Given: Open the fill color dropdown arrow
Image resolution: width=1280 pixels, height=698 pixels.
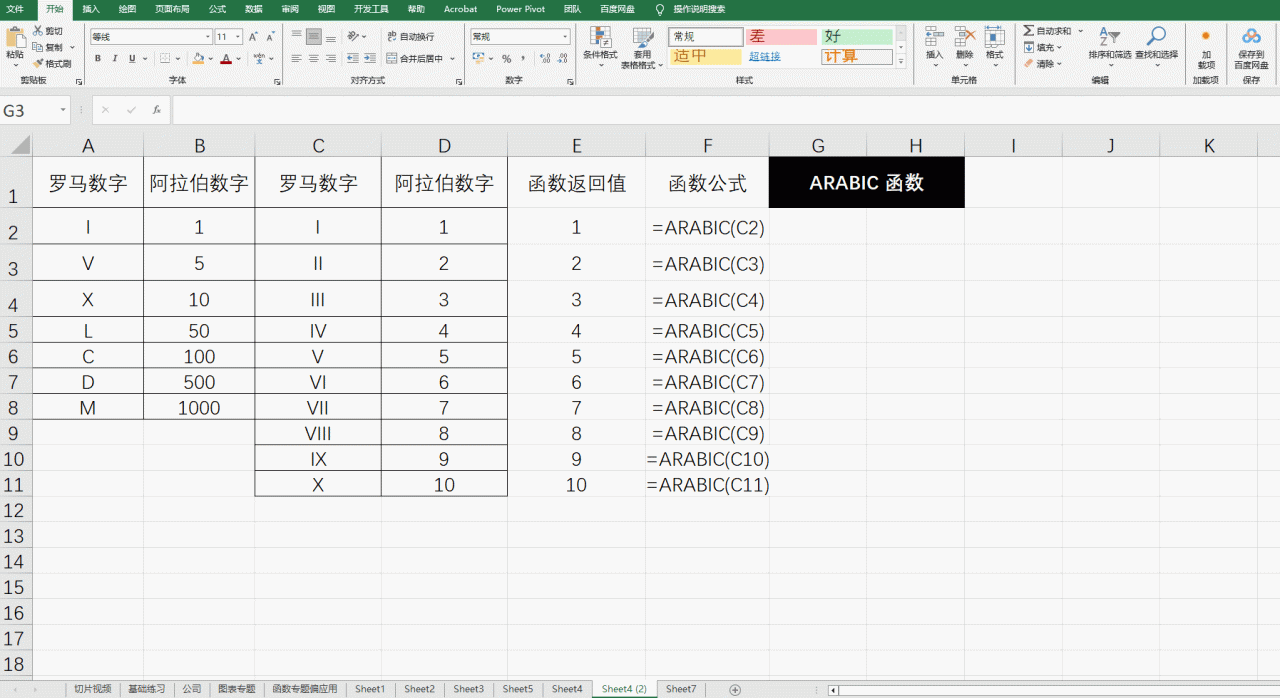Looking at the screenshot, I should click(x=210, y=59).
